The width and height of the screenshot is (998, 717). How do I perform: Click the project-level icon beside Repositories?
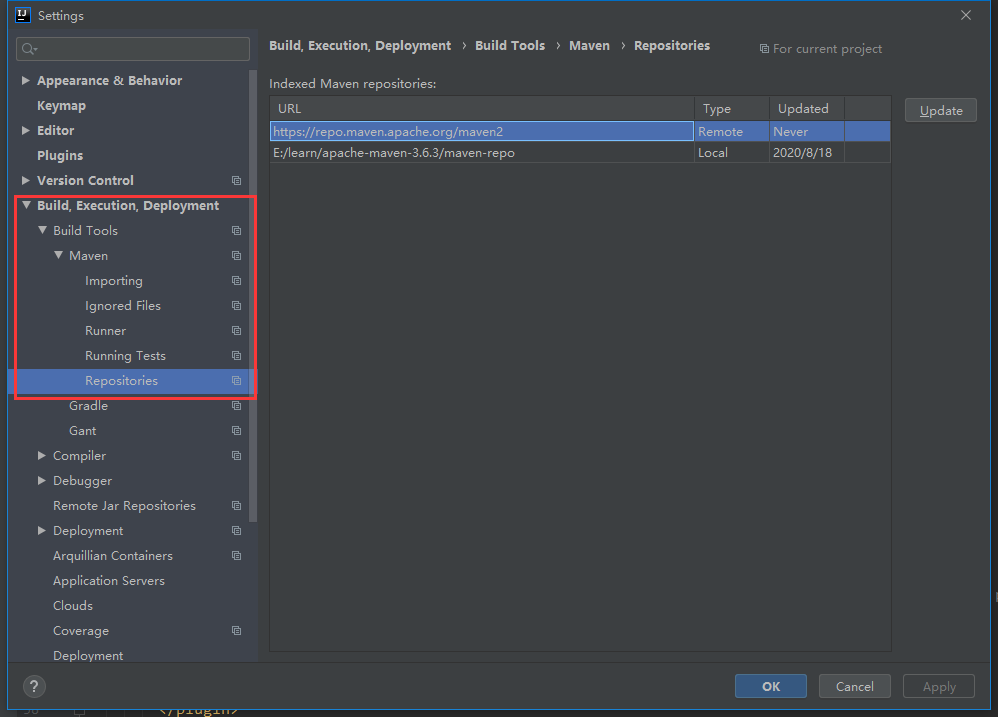[236, 380]
